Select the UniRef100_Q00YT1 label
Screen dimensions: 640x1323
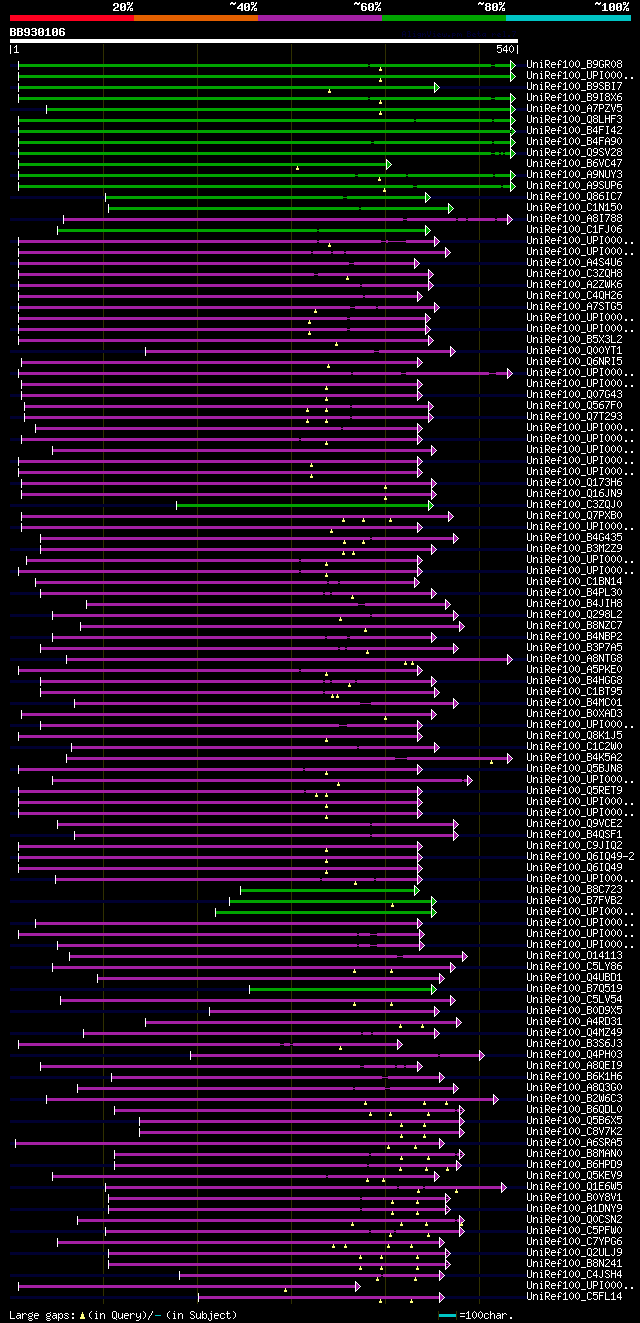574,350
